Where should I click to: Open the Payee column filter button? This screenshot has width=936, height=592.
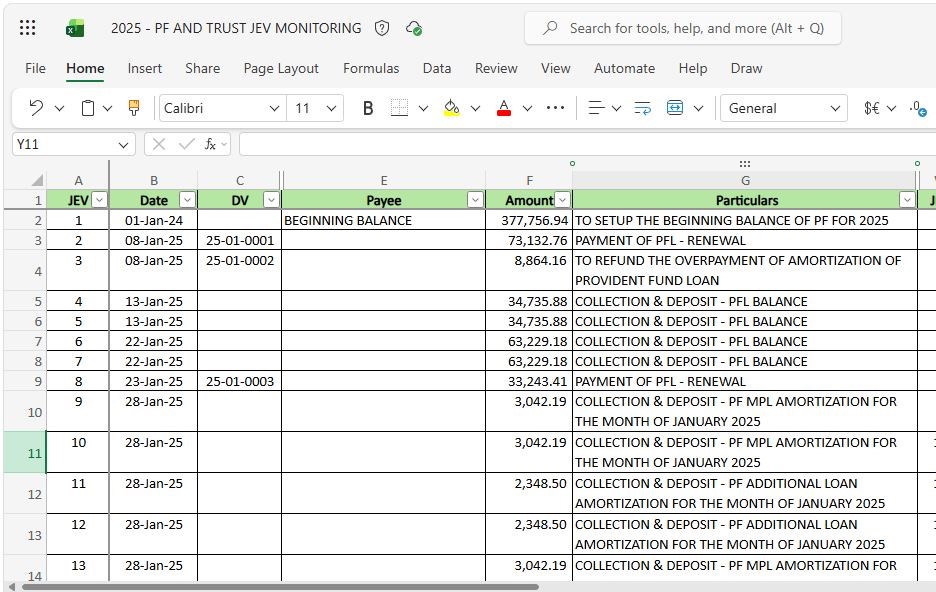click(475, 199)
